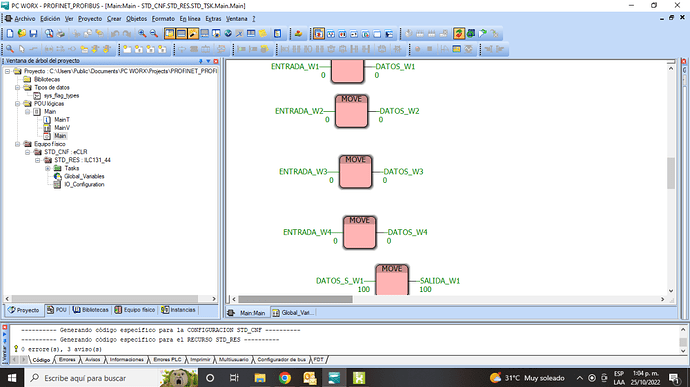The height and width of the screenshot is (387, 690).
Task: Switch to the Equipo físico tab
Action: 135,310
